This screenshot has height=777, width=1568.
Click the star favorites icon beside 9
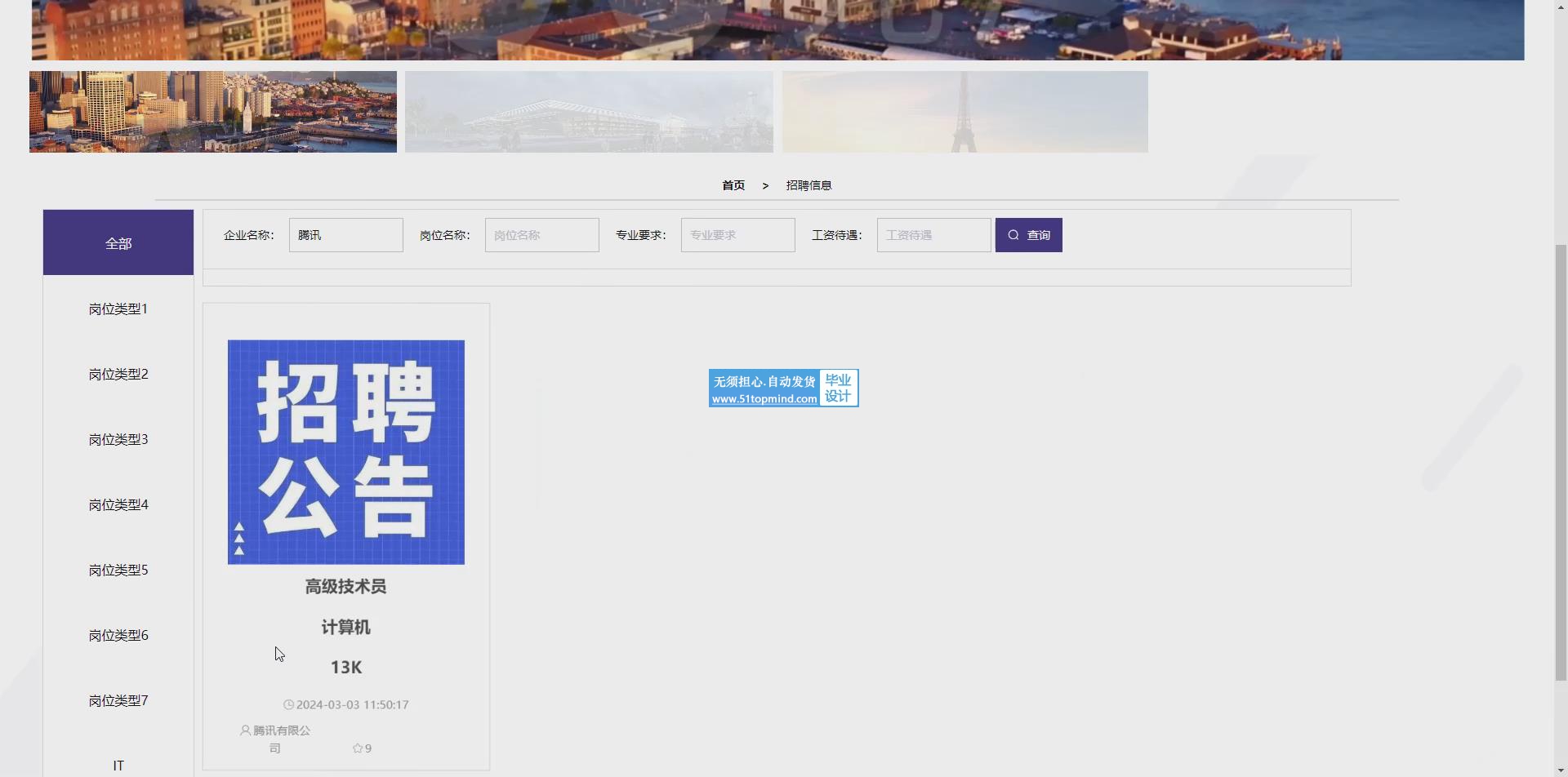pos(358,748)
